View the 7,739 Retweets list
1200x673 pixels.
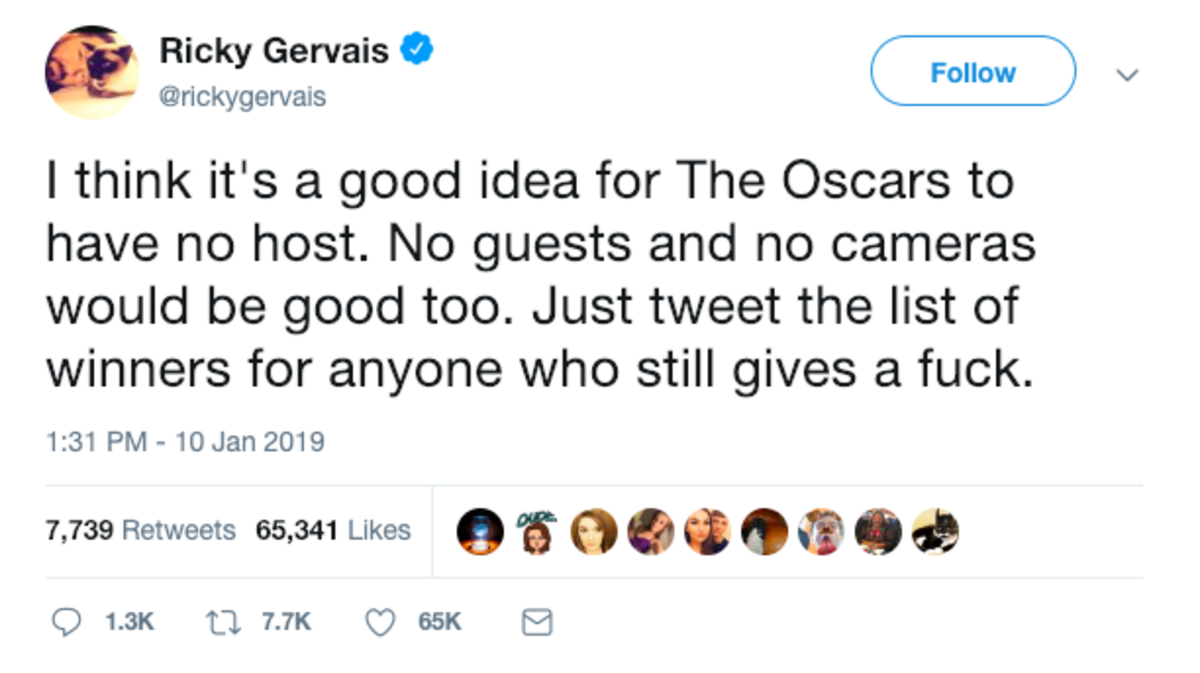(141, 530)
